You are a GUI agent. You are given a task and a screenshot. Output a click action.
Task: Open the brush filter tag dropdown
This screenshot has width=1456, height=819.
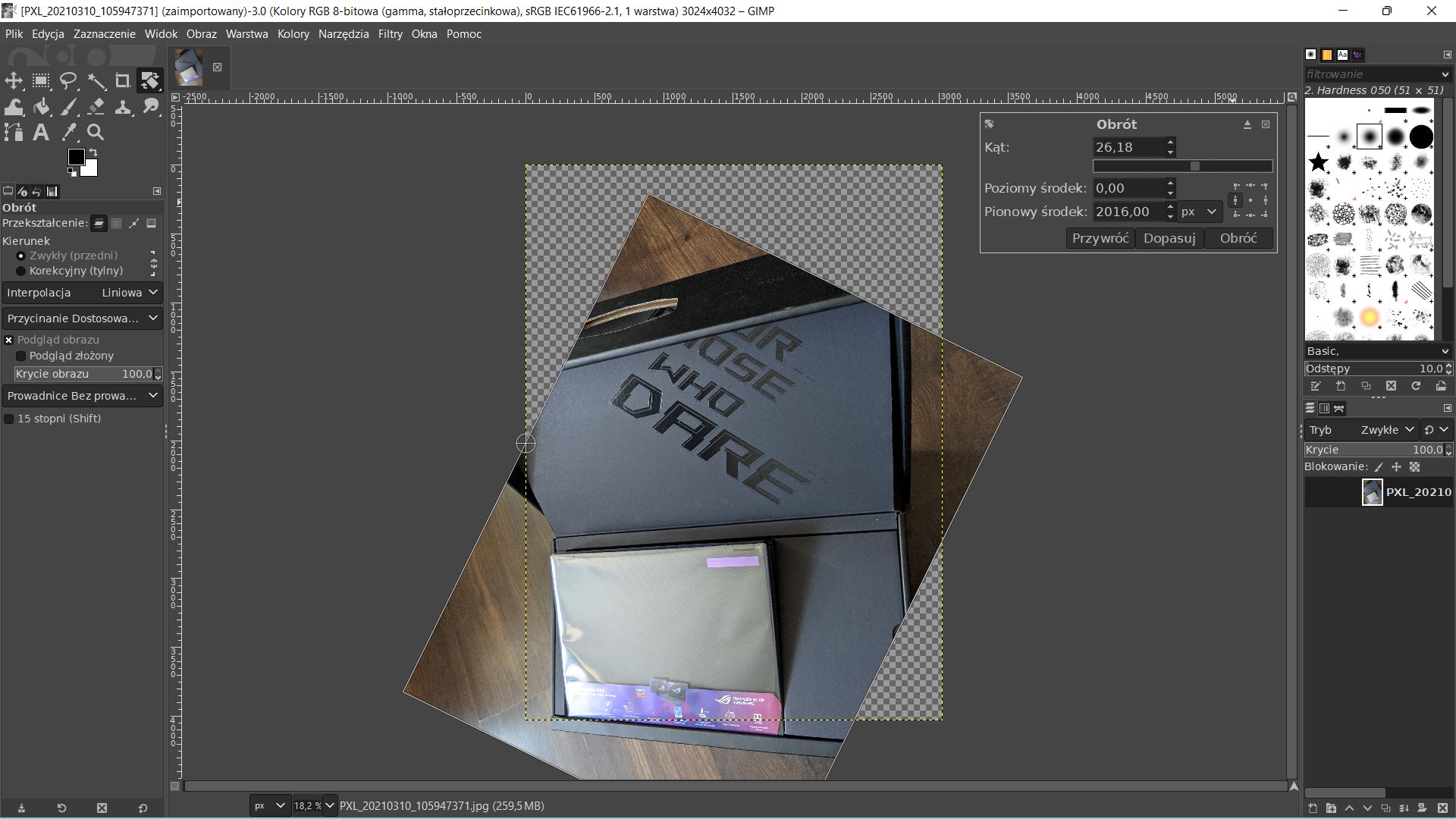click(x=1445, y=74)
